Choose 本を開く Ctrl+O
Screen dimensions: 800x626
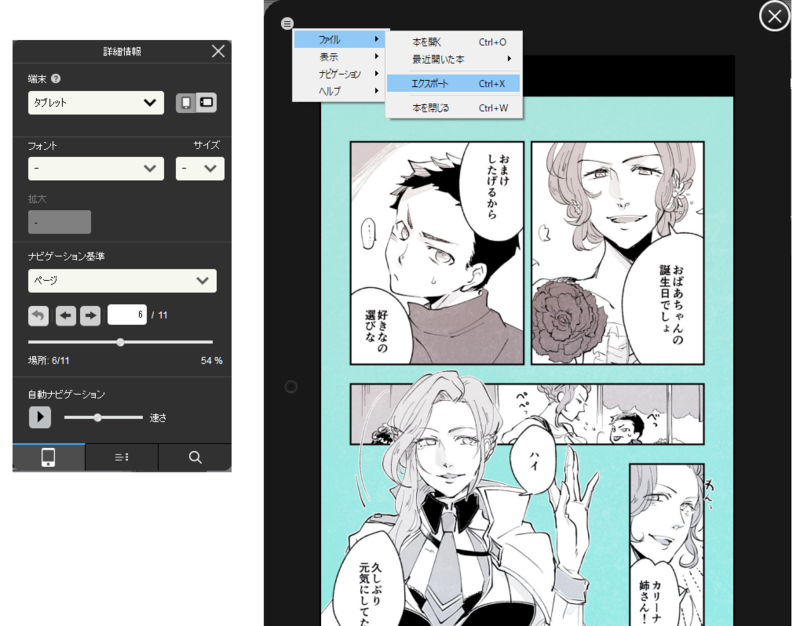(x=454, y=42)
